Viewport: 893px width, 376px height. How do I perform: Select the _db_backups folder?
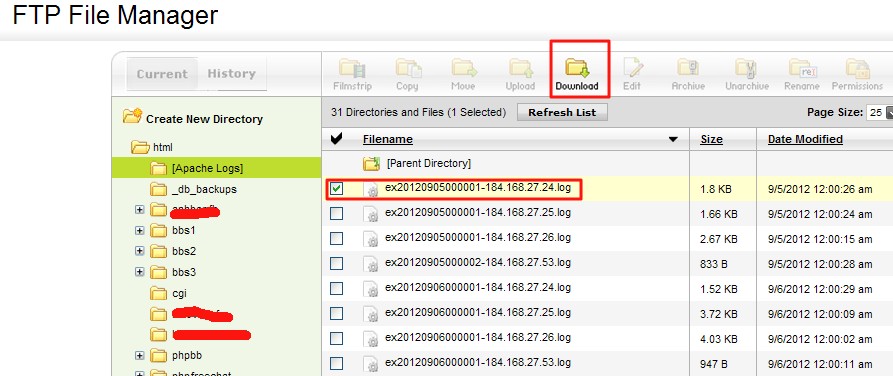pyautogui.click(x=204, y=189)
